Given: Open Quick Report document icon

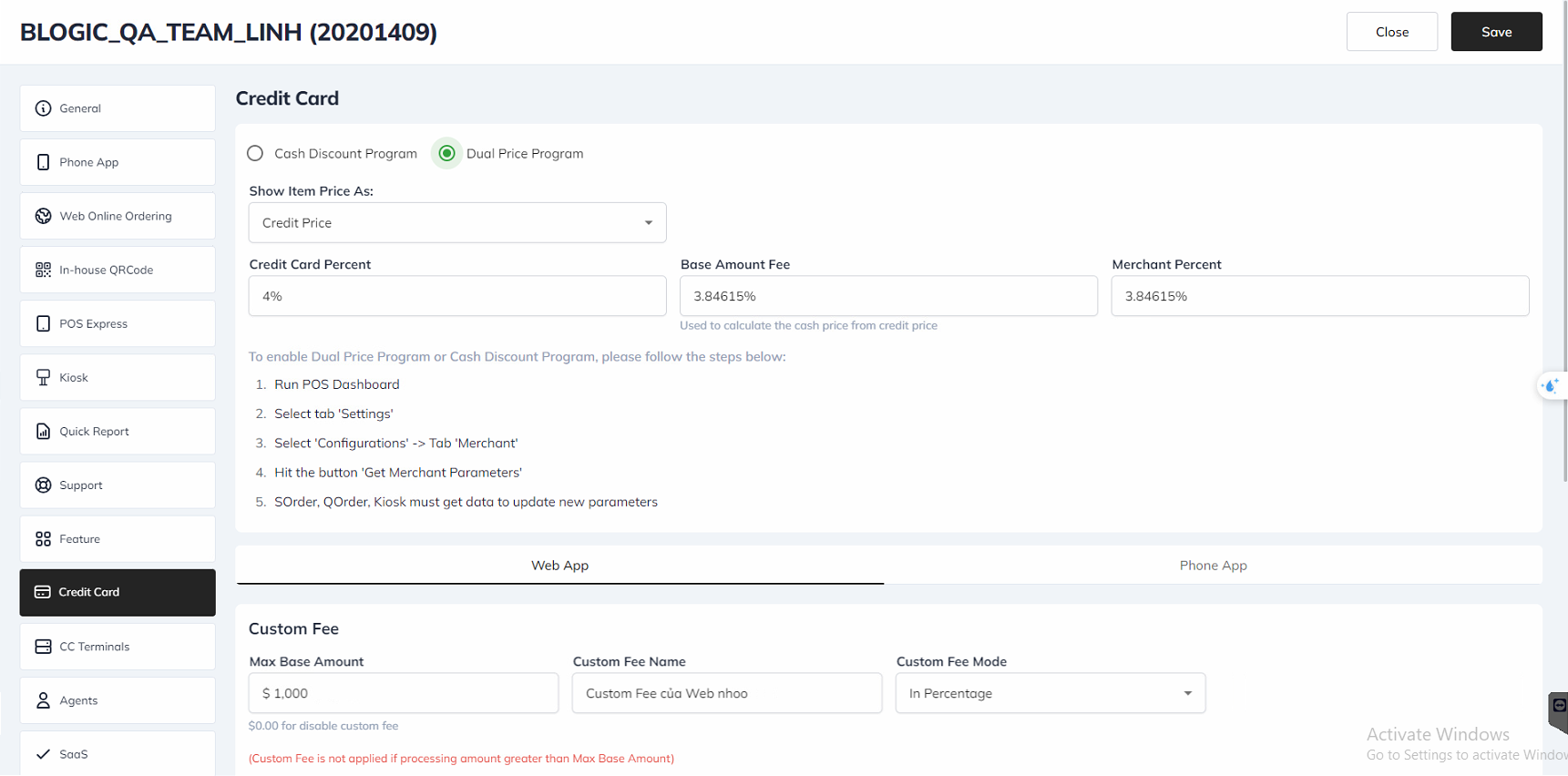Looking at the screenshot, I should pos(43,431).
